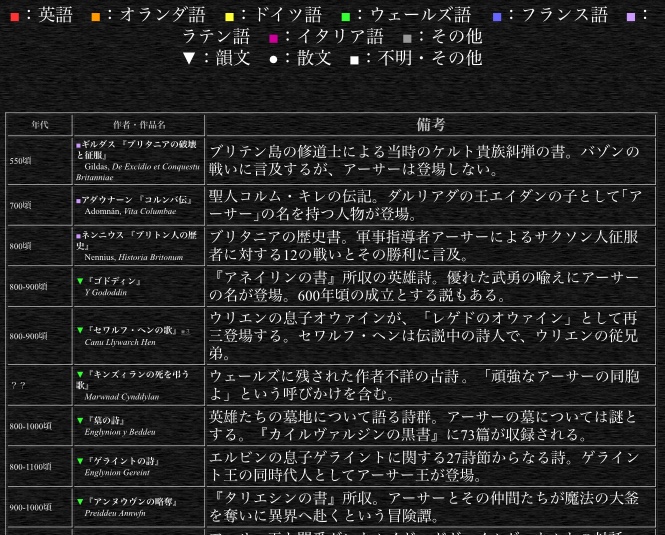
Task: Click the white circle 散文 legend symbol
Action: click(273, 59)
